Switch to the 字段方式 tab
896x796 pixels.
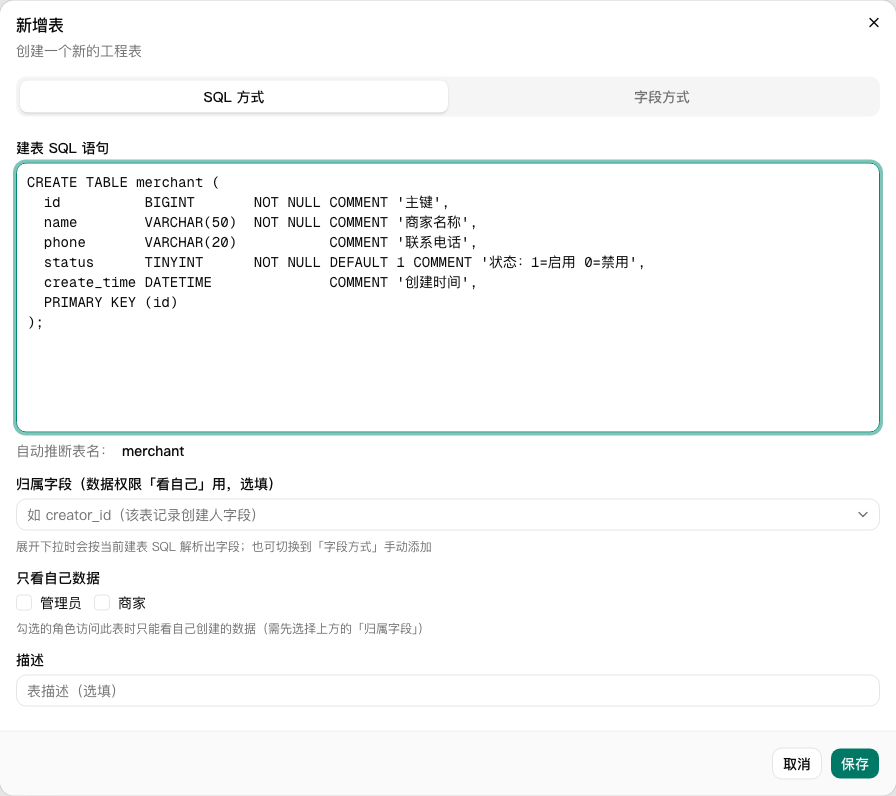pyautogui.click(x=662, y=97)
